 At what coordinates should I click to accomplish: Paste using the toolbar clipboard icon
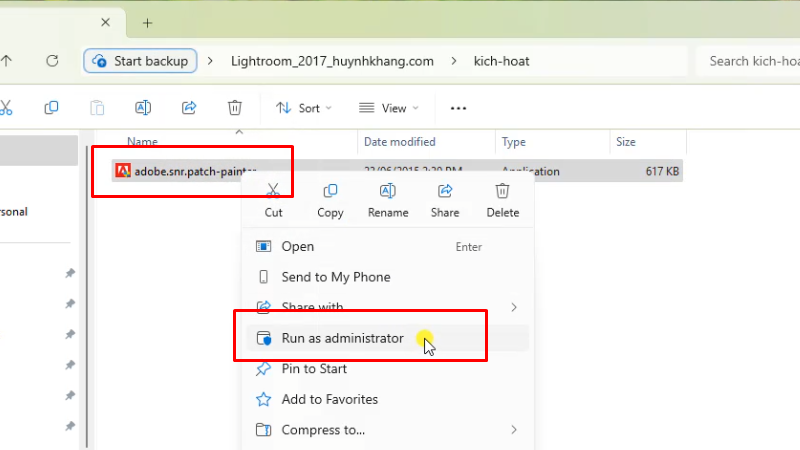(x=97, y=108)
